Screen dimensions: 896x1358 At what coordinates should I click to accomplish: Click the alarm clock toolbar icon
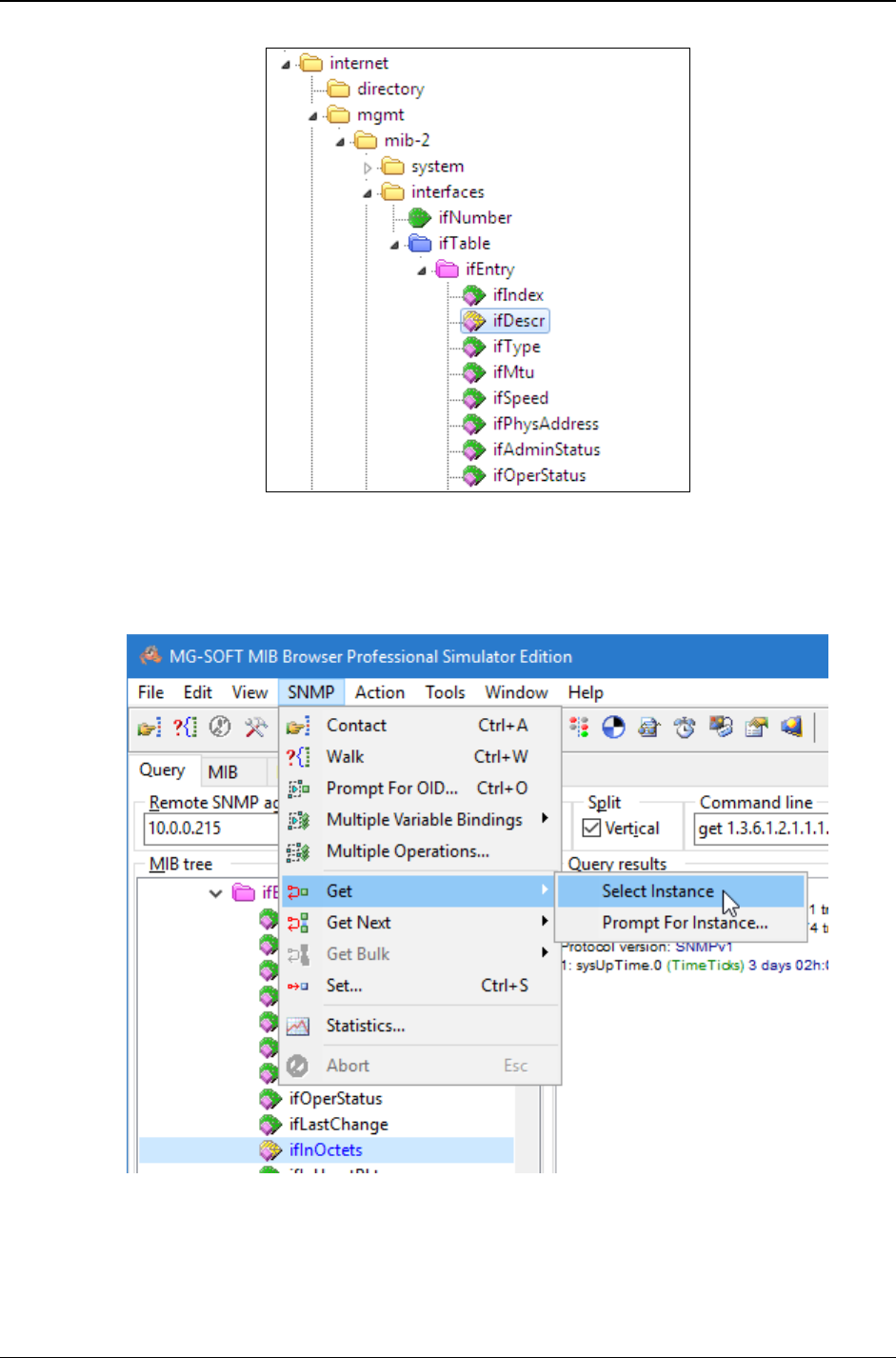point(685,728)
